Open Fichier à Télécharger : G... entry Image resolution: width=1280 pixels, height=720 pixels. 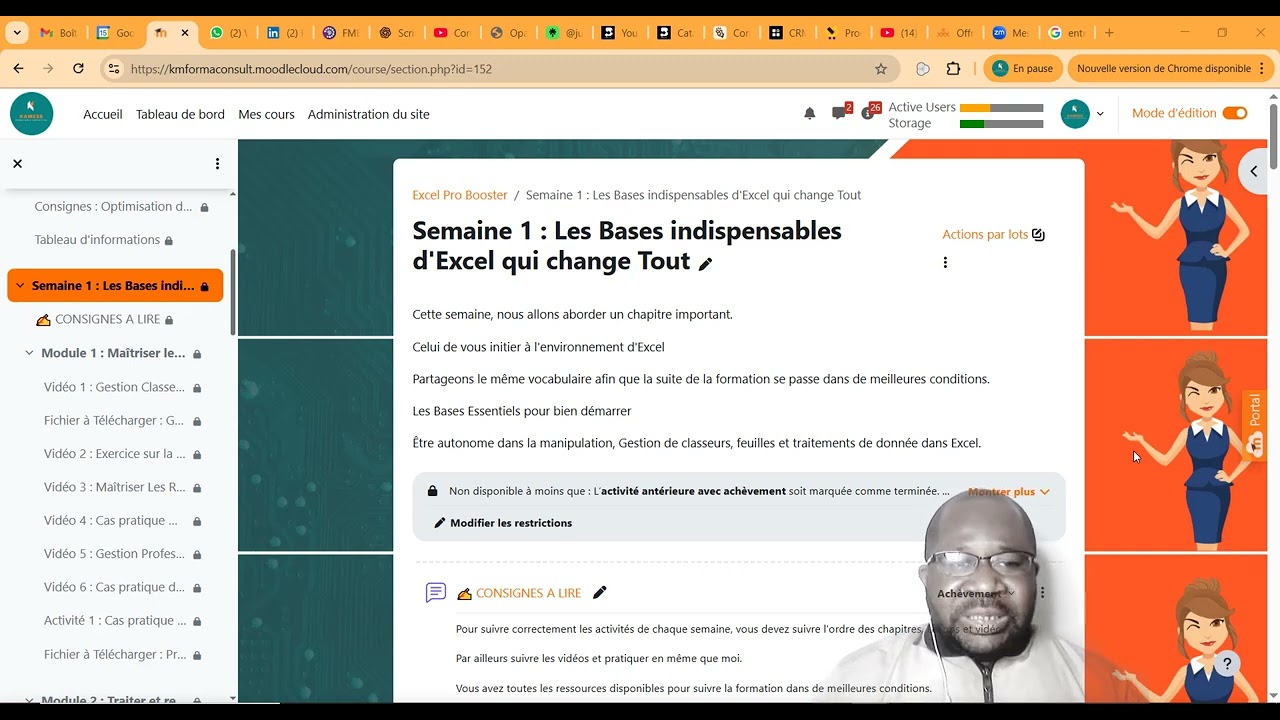click(113, 420)
